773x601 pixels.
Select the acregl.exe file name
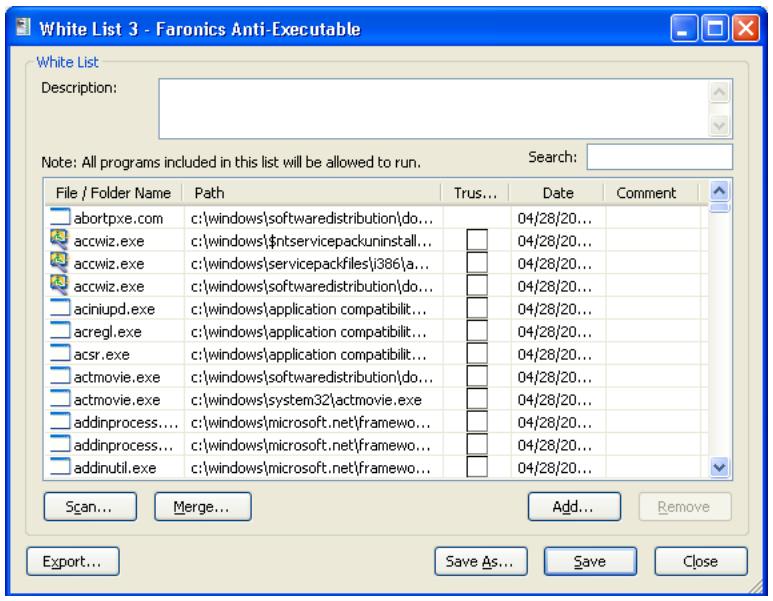click(107, 332)
